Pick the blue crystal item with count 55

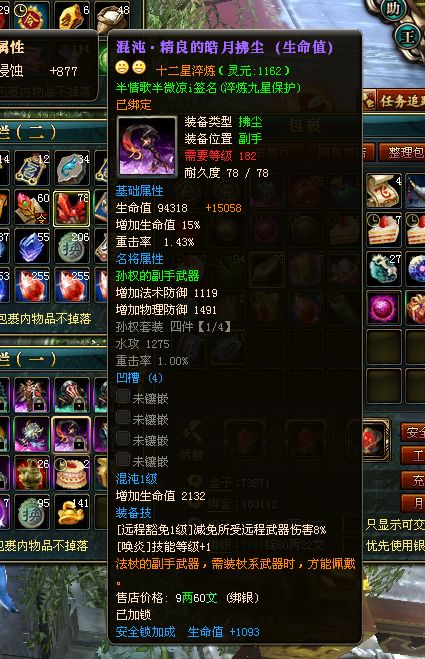click(32, 247)
